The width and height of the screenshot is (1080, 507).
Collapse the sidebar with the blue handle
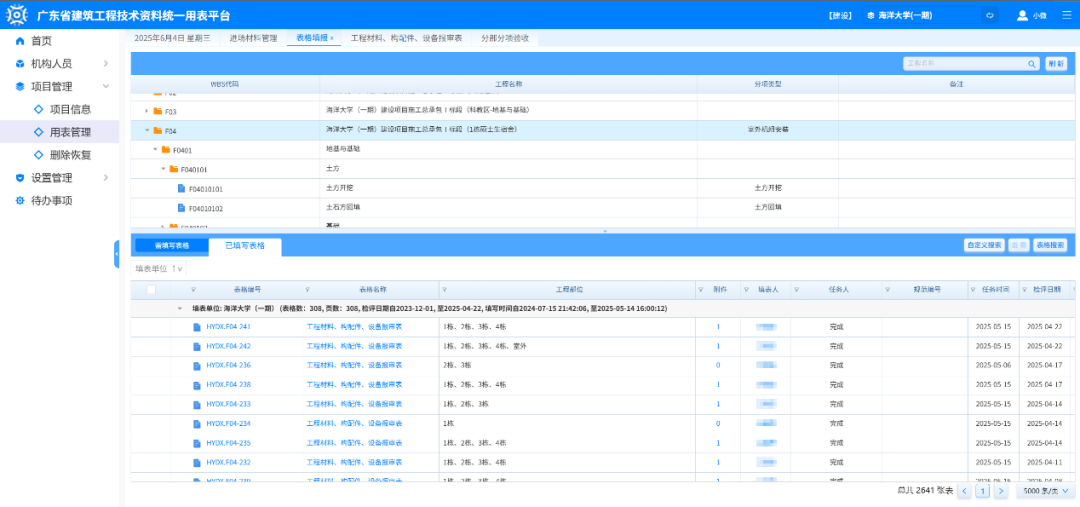tap(116, 254)
